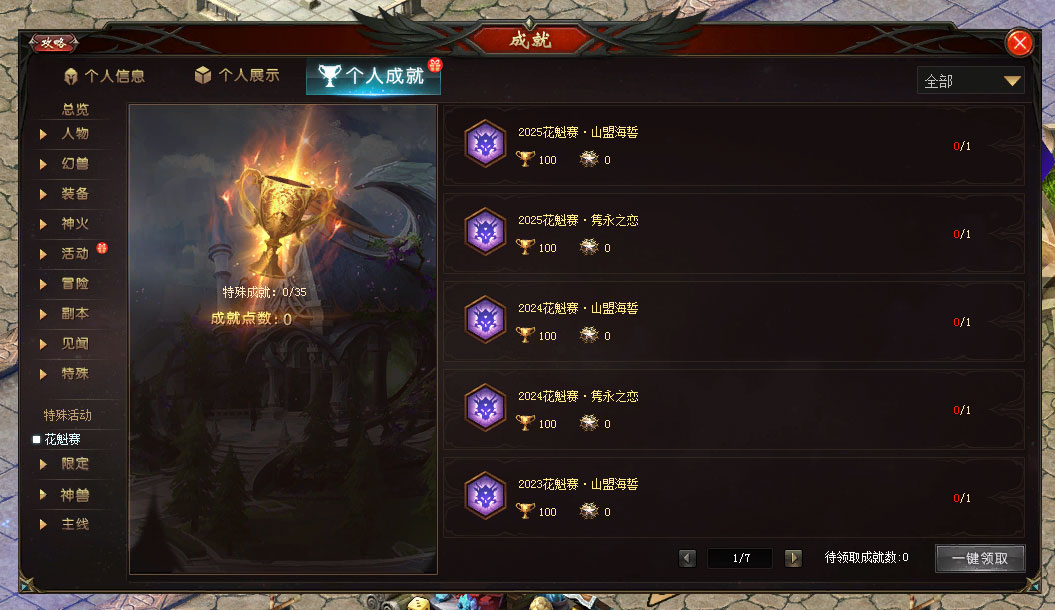Click trophy points icon of first achievement
This screenshot has width=1055, height=610.
tap(525, 159)
